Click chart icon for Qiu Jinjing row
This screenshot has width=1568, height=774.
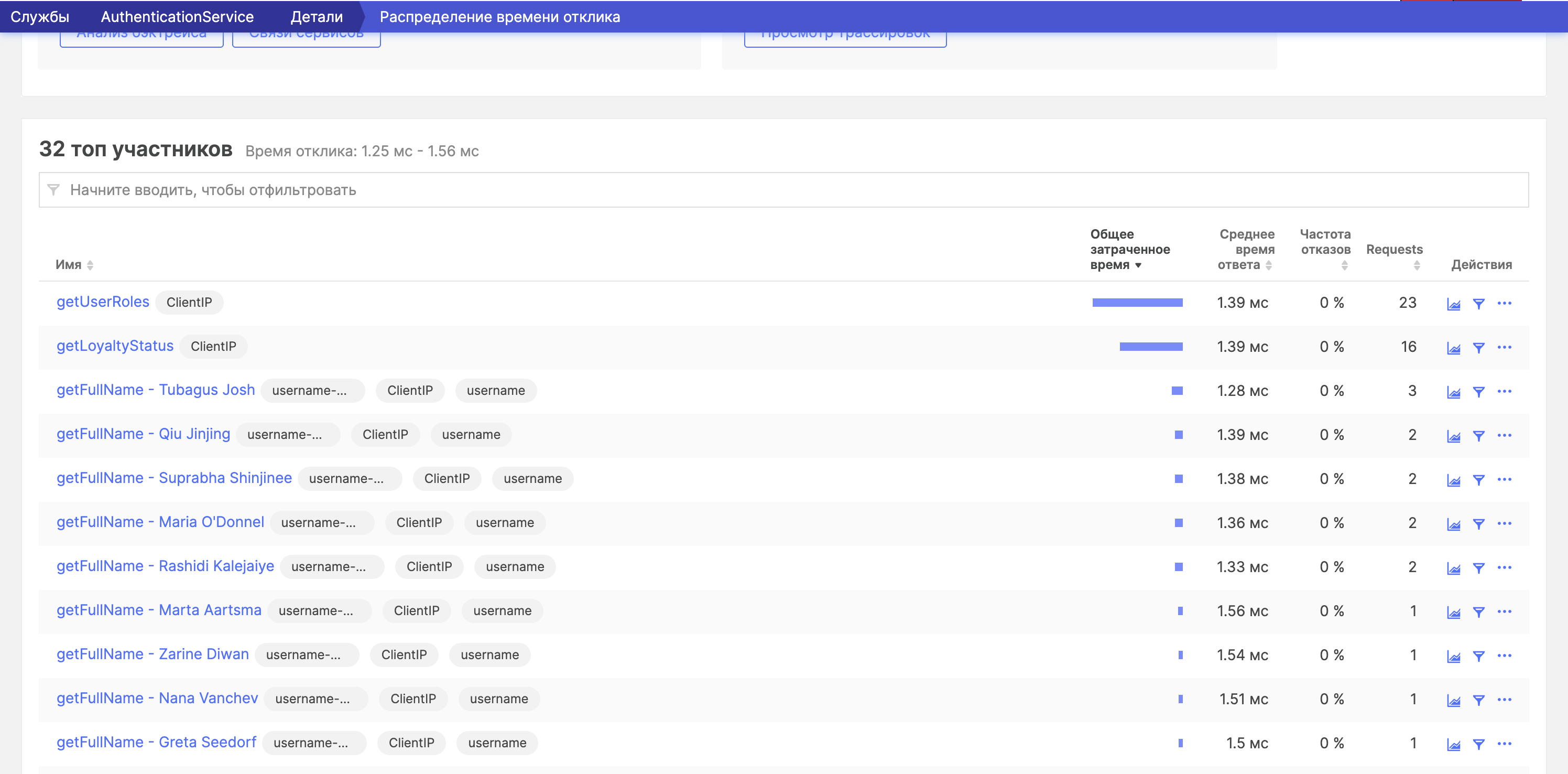(x=1453, y=436)
